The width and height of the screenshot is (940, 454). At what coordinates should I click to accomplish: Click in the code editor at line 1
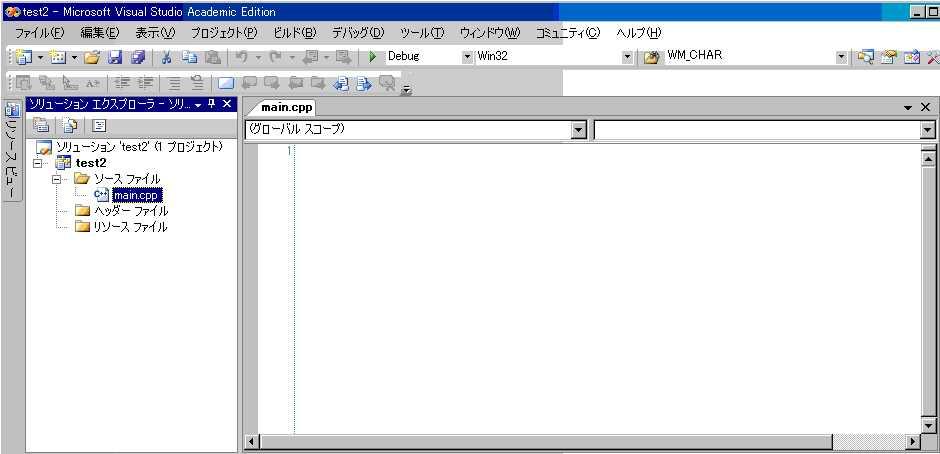click(605, 151)
